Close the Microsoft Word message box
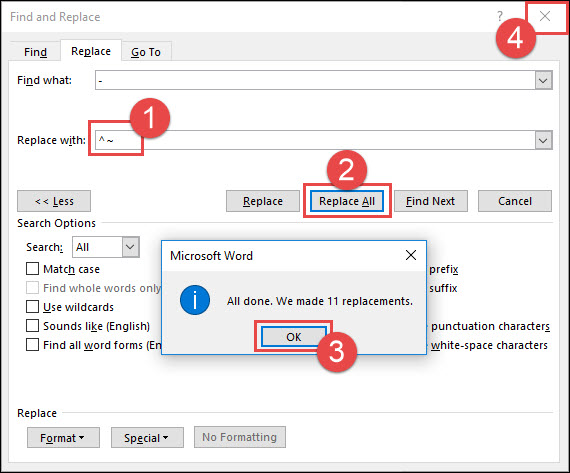Image resolution: width=570 pixels, height=473 pixels. 411,255
